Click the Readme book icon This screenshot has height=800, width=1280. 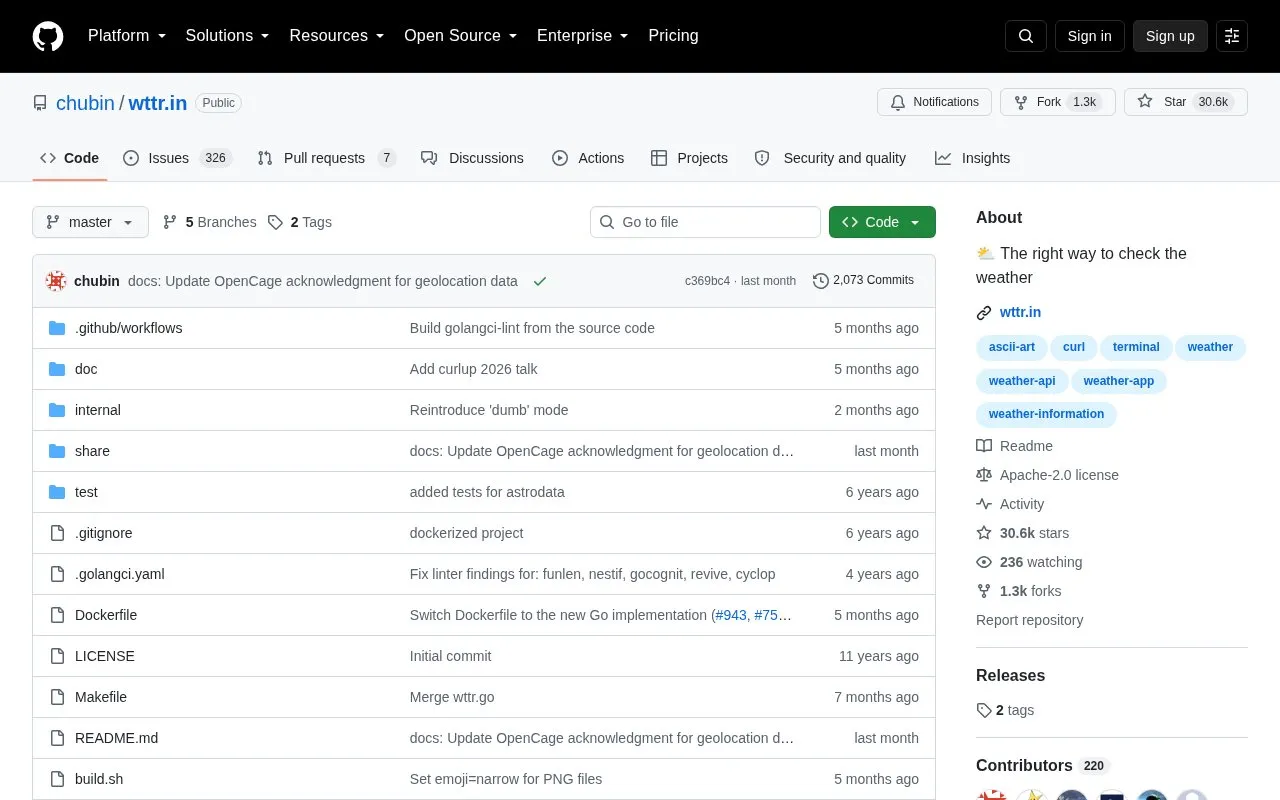[984, 446]
